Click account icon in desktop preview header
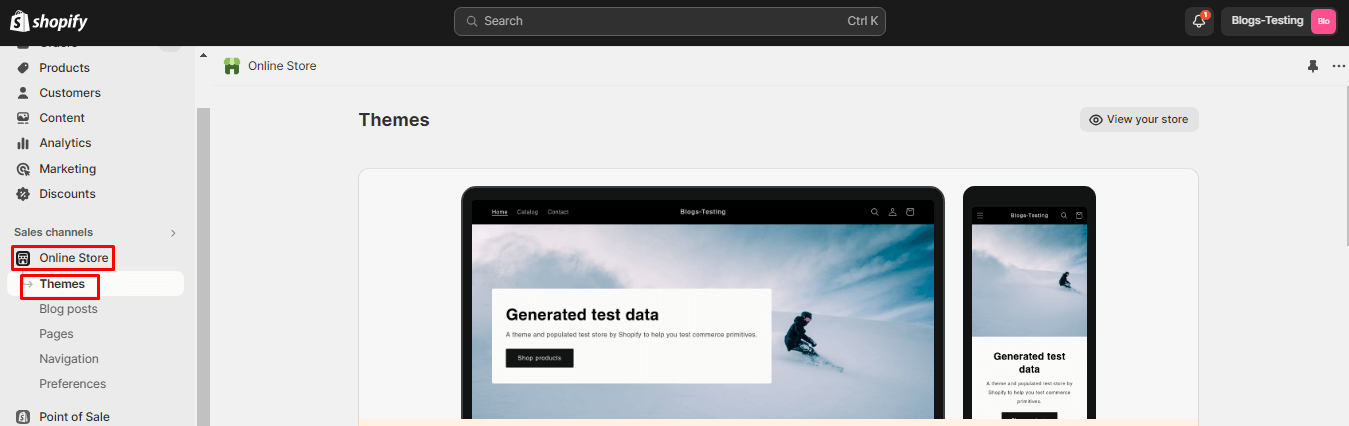Image resolution: width=1349 pixels, height=426 pixels. coord(893,212)
